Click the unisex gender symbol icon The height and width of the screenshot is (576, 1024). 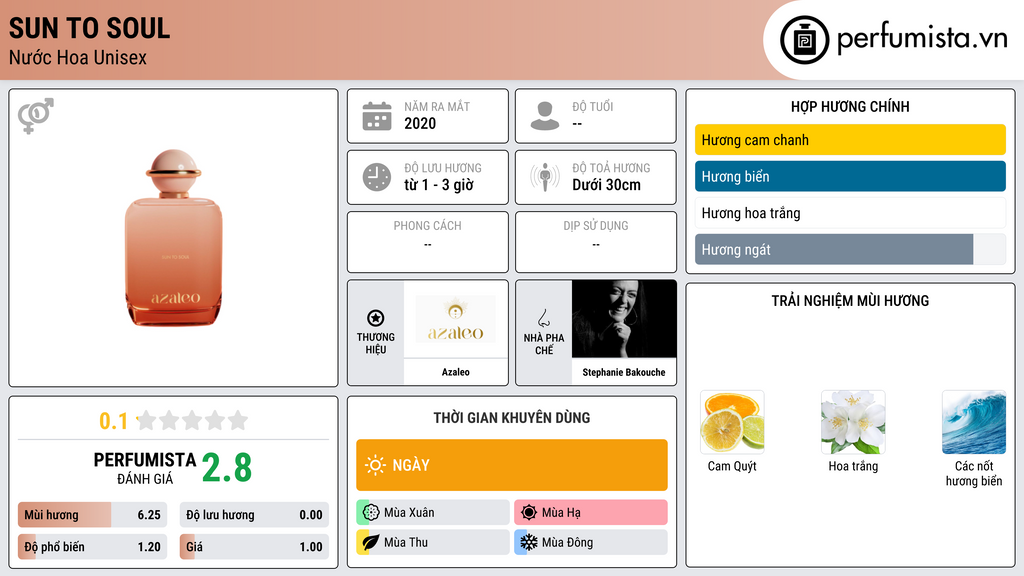tap(36, 116)
